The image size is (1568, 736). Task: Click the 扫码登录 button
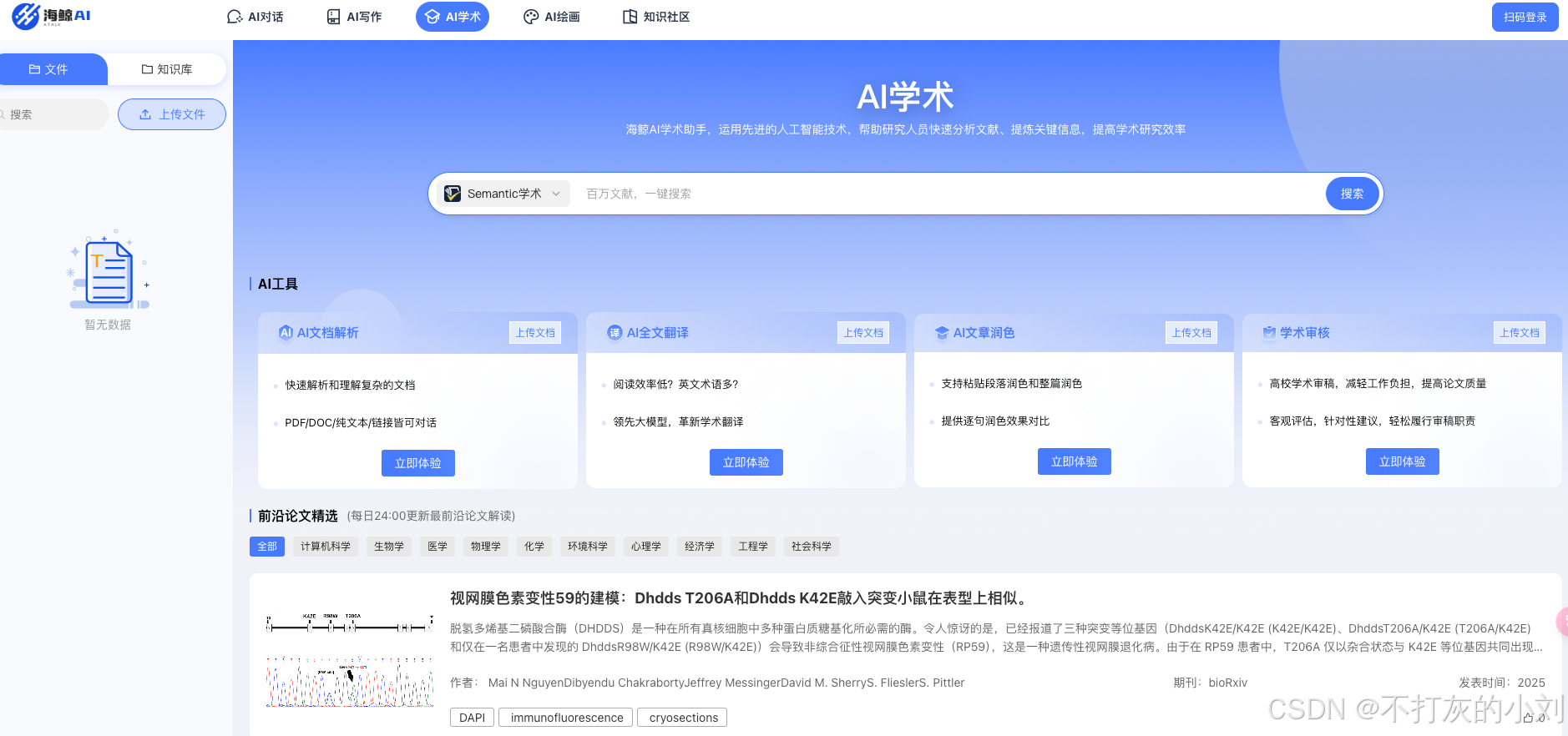1525,17
